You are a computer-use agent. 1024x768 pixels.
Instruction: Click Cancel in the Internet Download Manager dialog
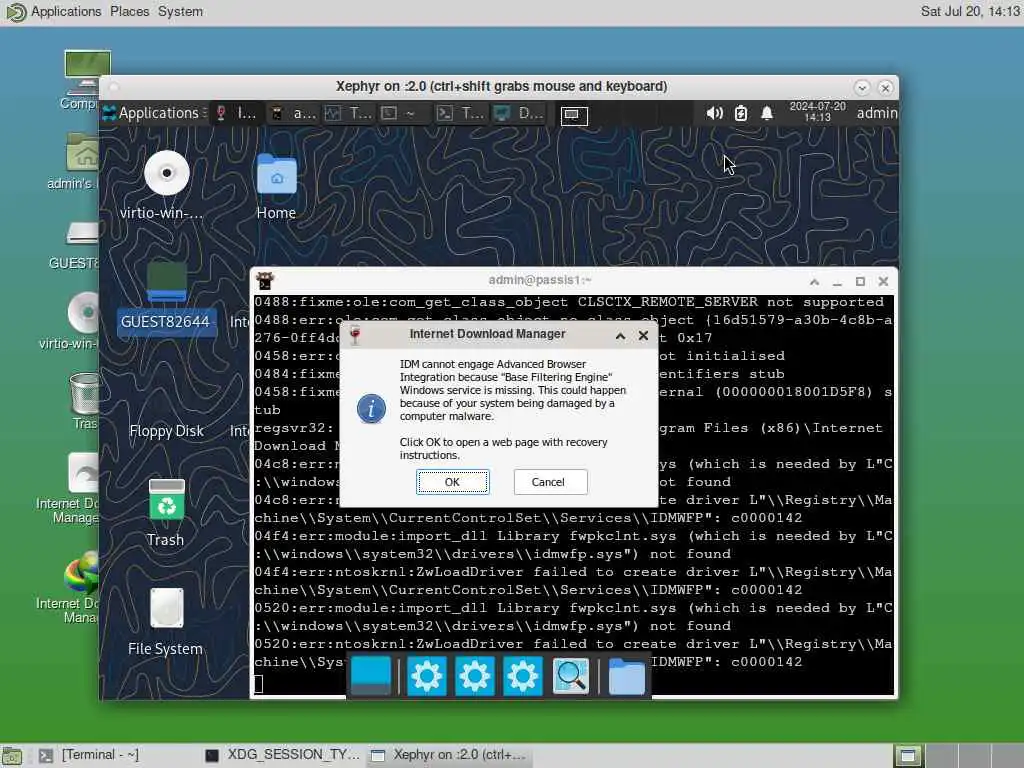(550, 482)
